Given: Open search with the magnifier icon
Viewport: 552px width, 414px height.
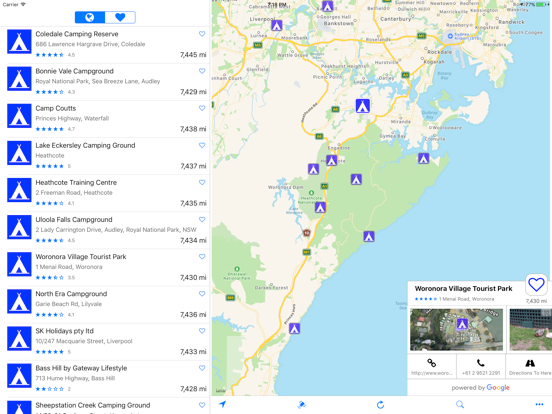Looking at the screenshot, I should click(460, 404).
